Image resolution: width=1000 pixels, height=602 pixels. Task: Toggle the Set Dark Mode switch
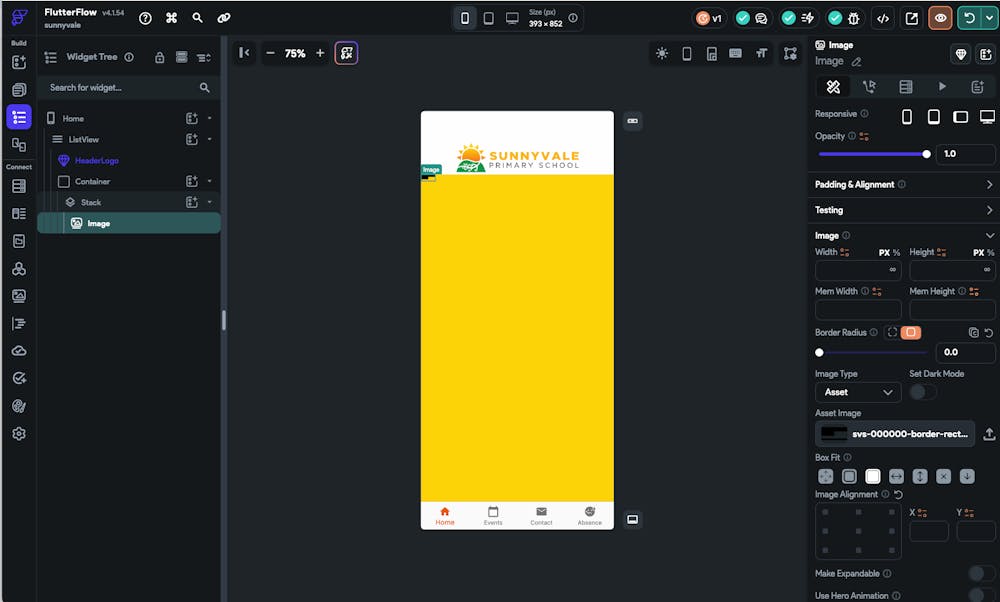point(922,392)
